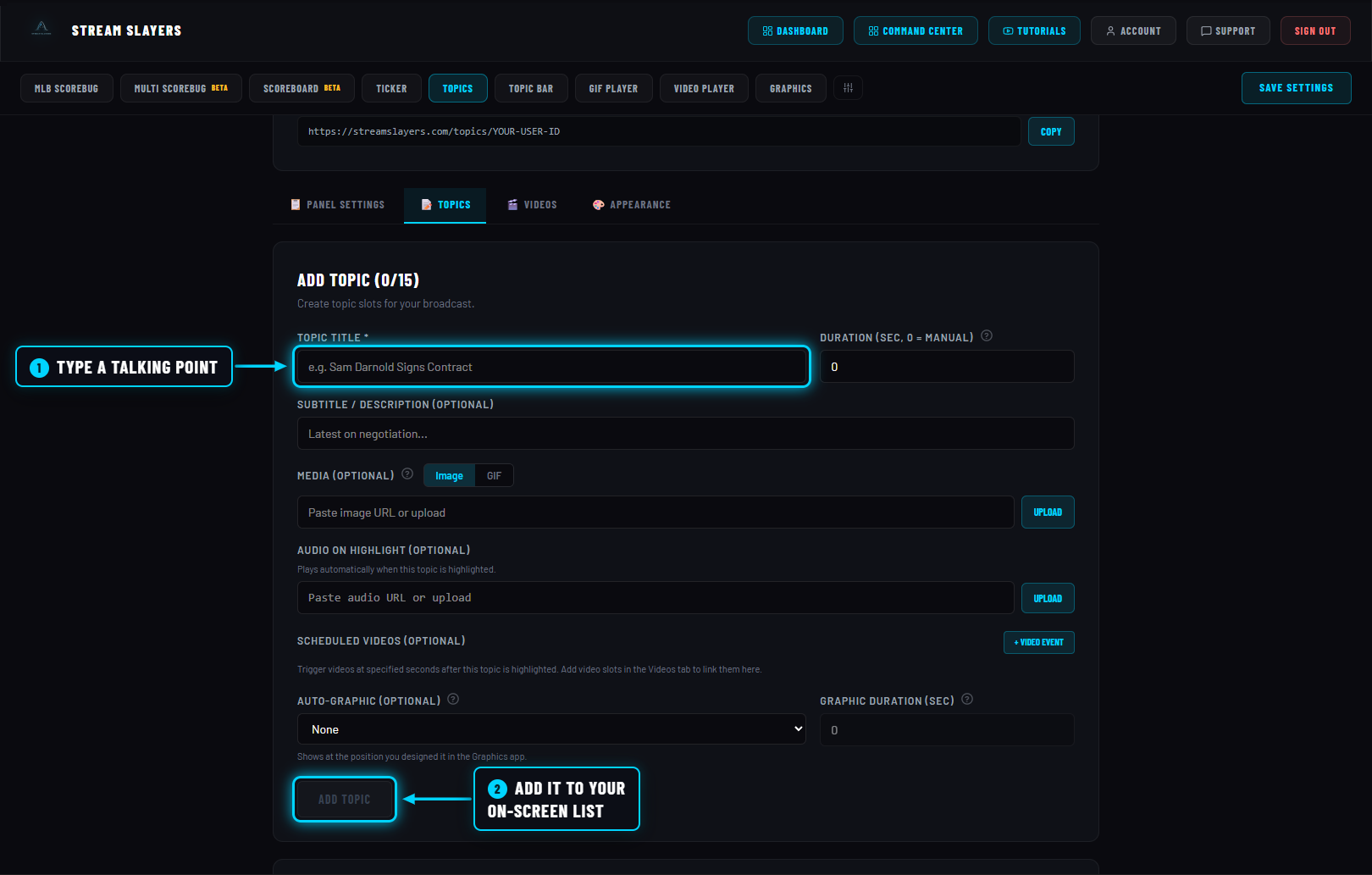Viewport: 1372px width, 875px height.
Task: Focus the Topic Title input field
Action: pos(551,367)
